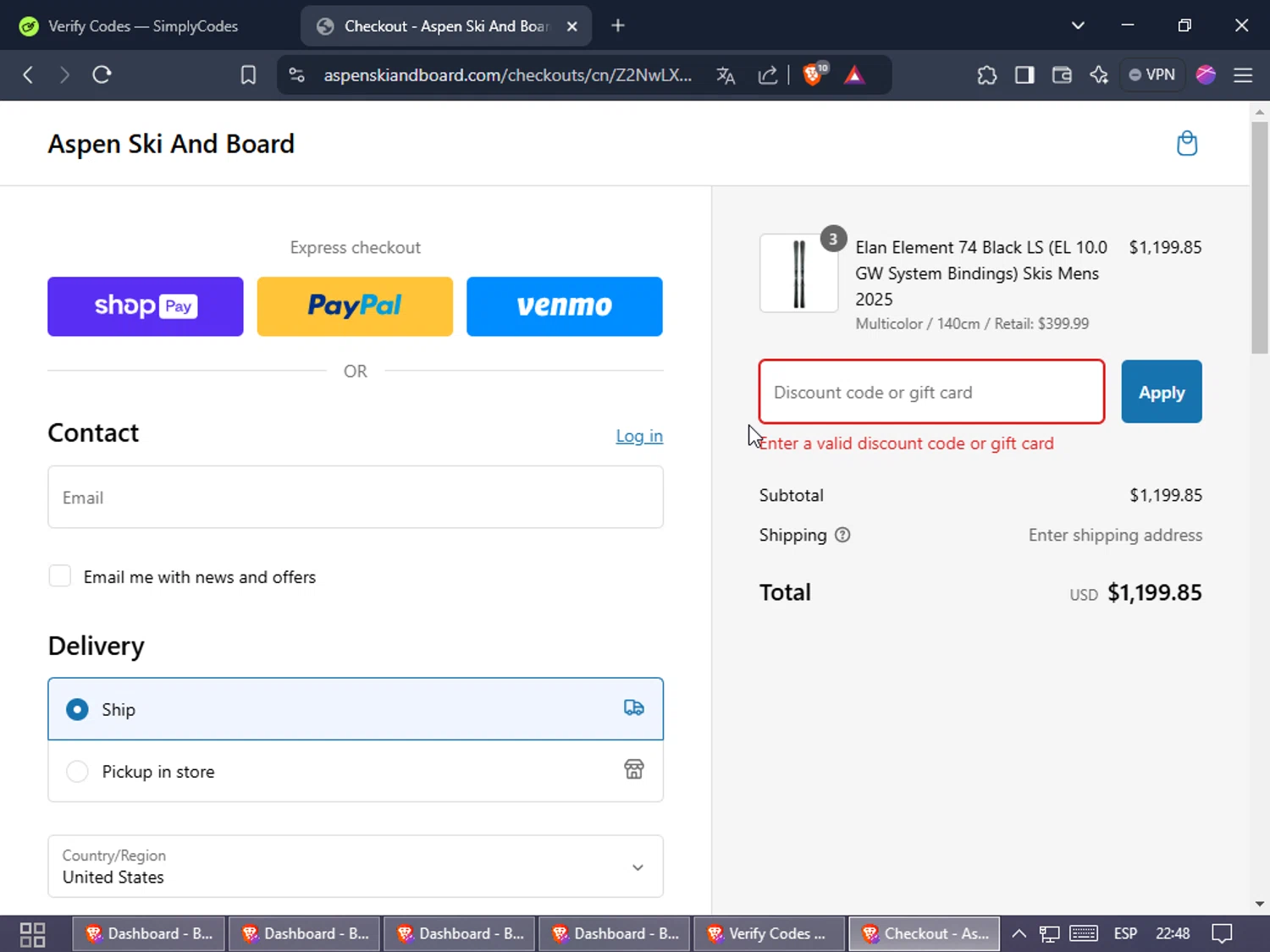Viewport: 1270px width, 952px height.
Task: Click the Apply discount button
Action: (1162, 392)
